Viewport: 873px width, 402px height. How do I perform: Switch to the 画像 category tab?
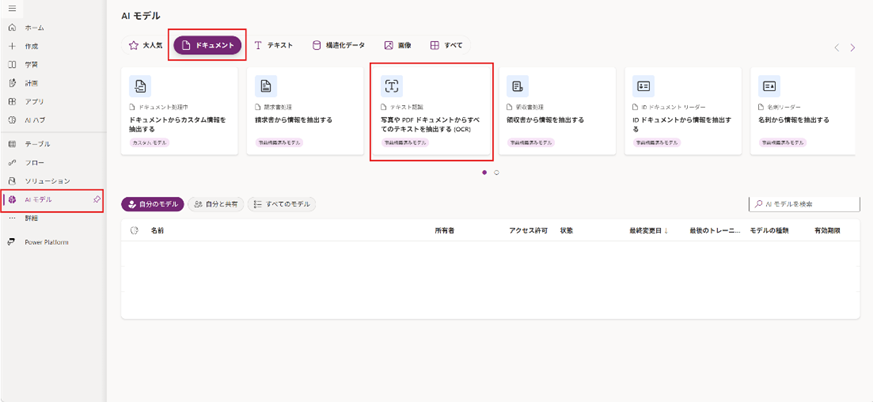point(398,46)
